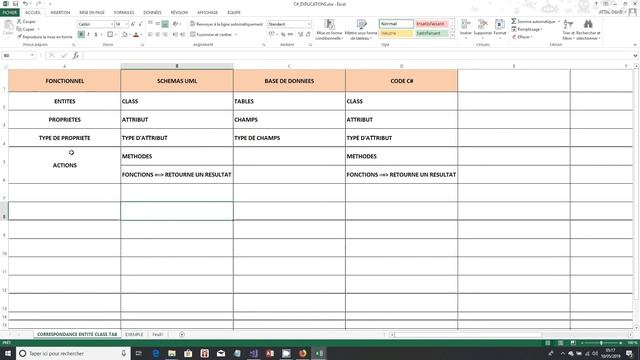The height and width of the screenshot is (360, 640).
Task: Click the Increase decimal icon
Action: pyautogui.click(x=300, y=35)
